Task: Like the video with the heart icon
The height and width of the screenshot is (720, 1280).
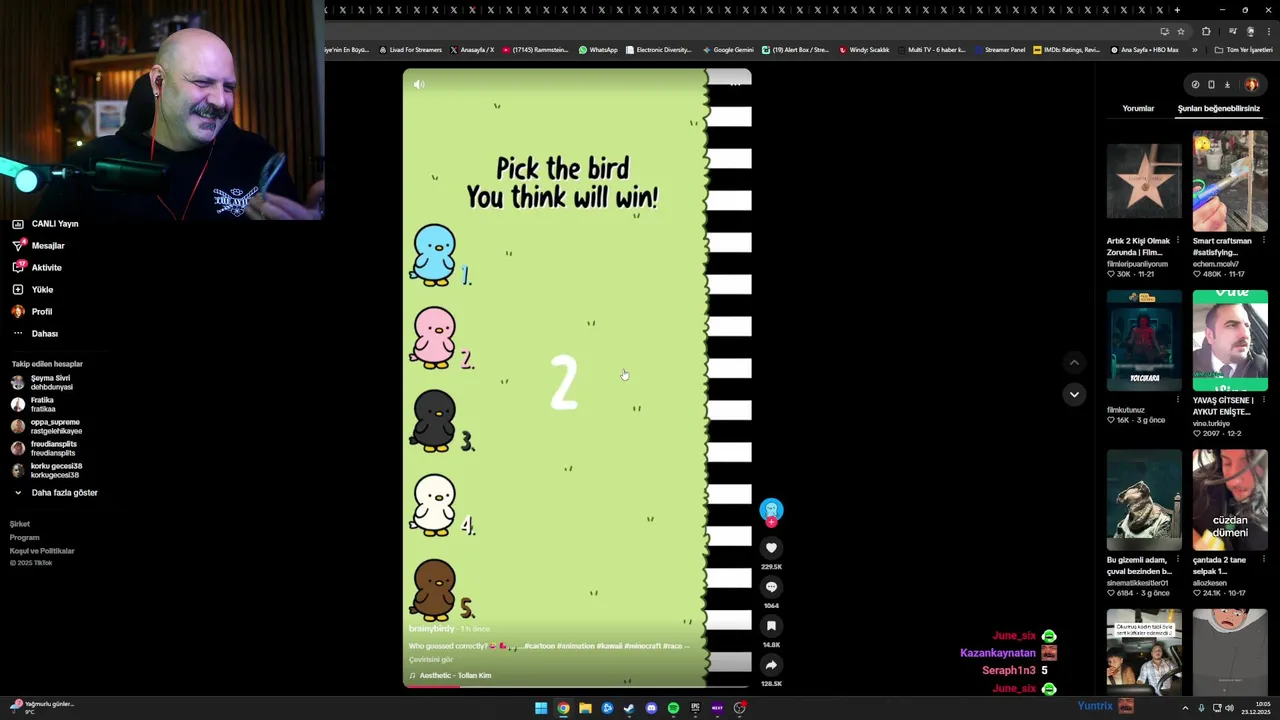Action: click(771, 547)
